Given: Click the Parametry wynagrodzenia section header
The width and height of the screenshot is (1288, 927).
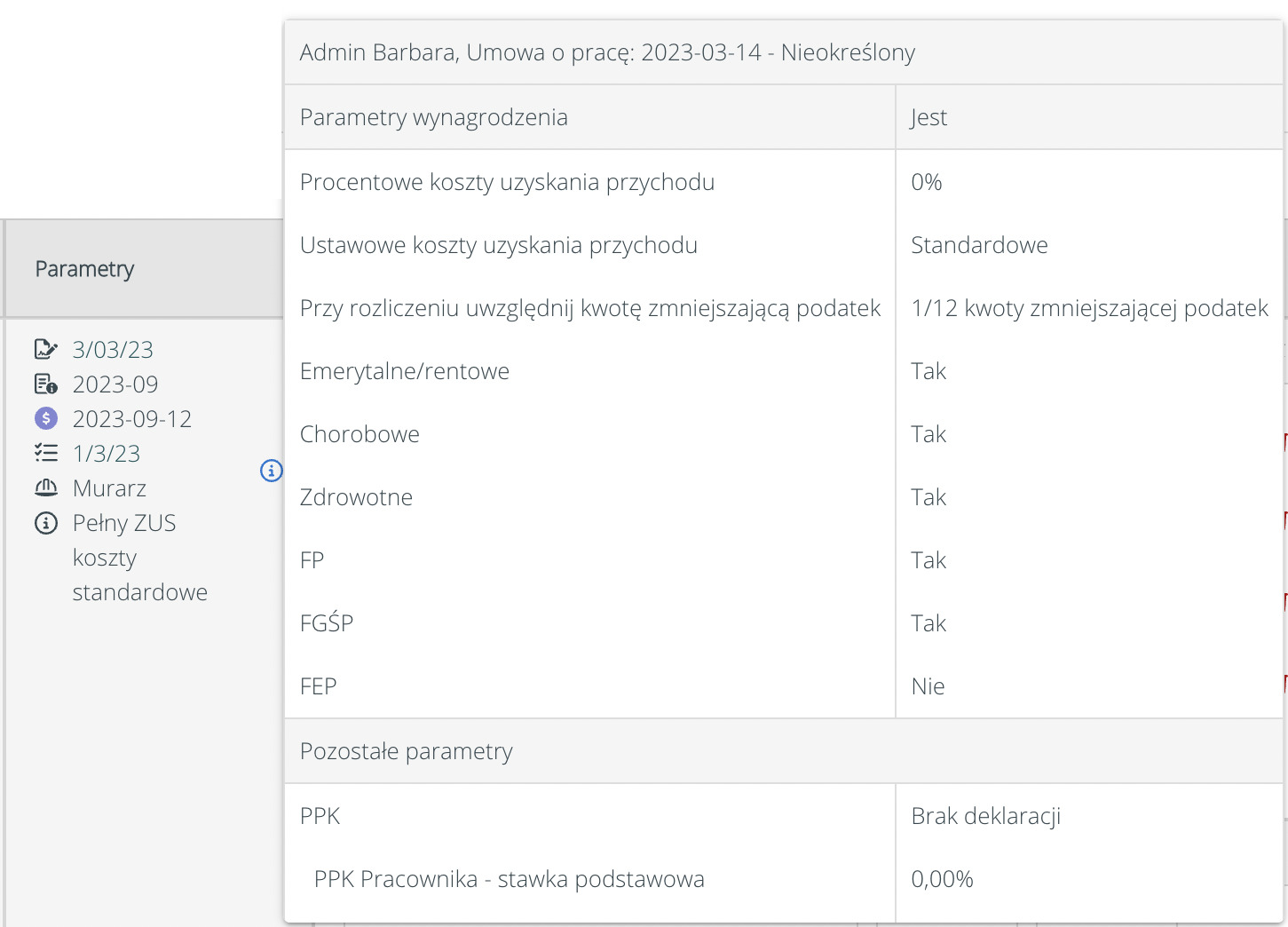Looking at the screenshot, I should point(433,117).
